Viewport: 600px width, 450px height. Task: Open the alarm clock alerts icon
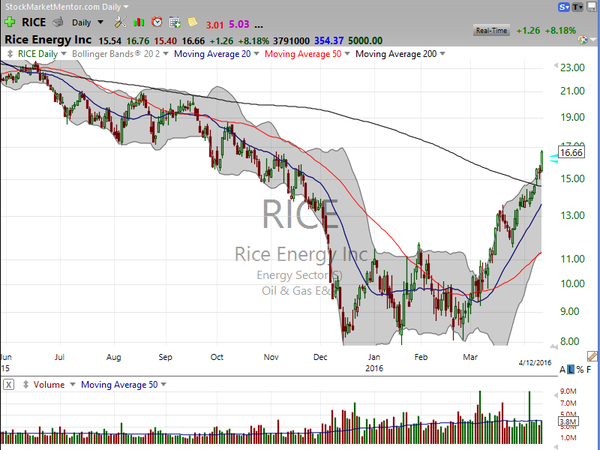tap(157, 22)
